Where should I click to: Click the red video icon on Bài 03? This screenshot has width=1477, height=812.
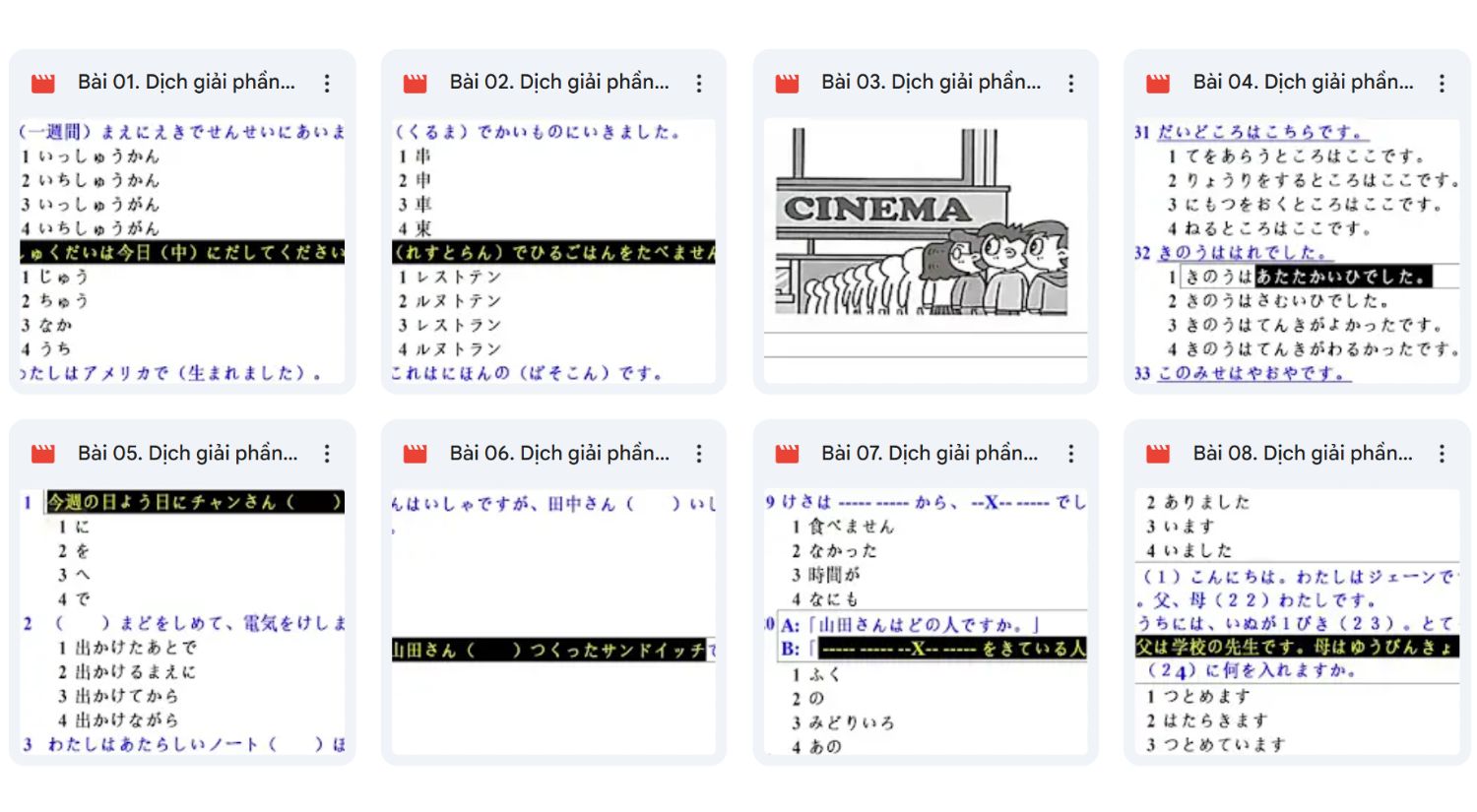785,83
